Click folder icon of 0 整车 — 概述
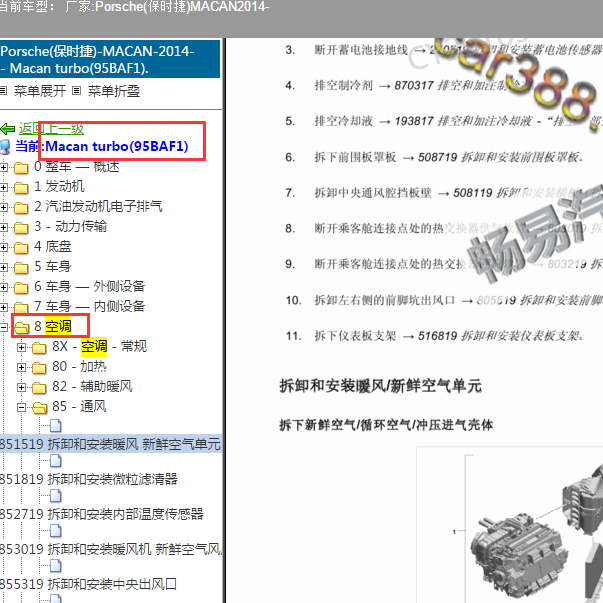Image resolution: width=603 pixels, height=603 pixels. click(21, 168)
